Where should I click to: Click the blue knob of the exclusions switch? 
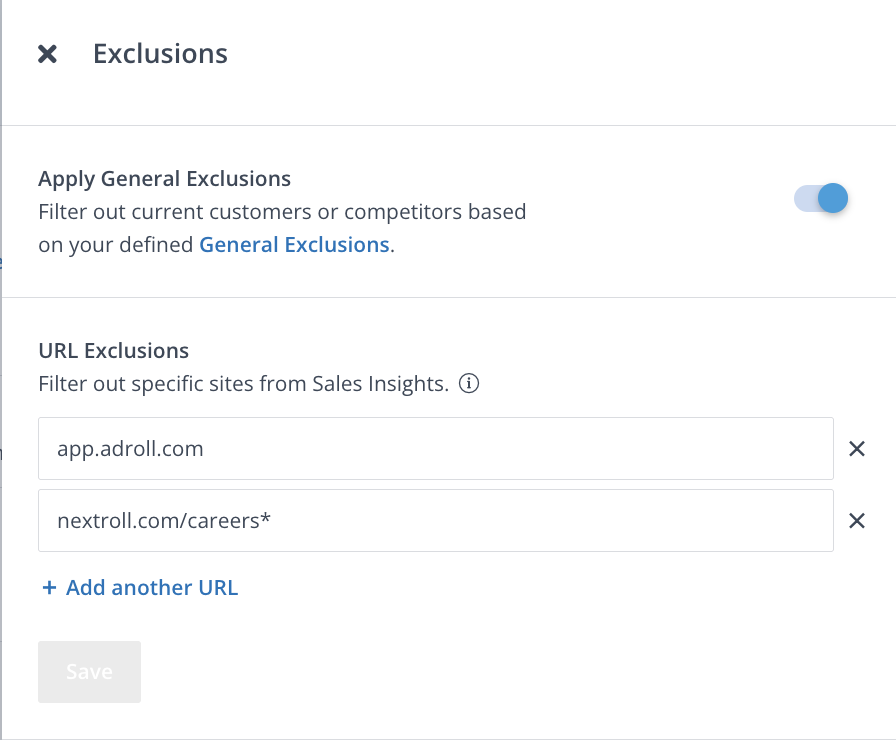(x=832, y=199)
